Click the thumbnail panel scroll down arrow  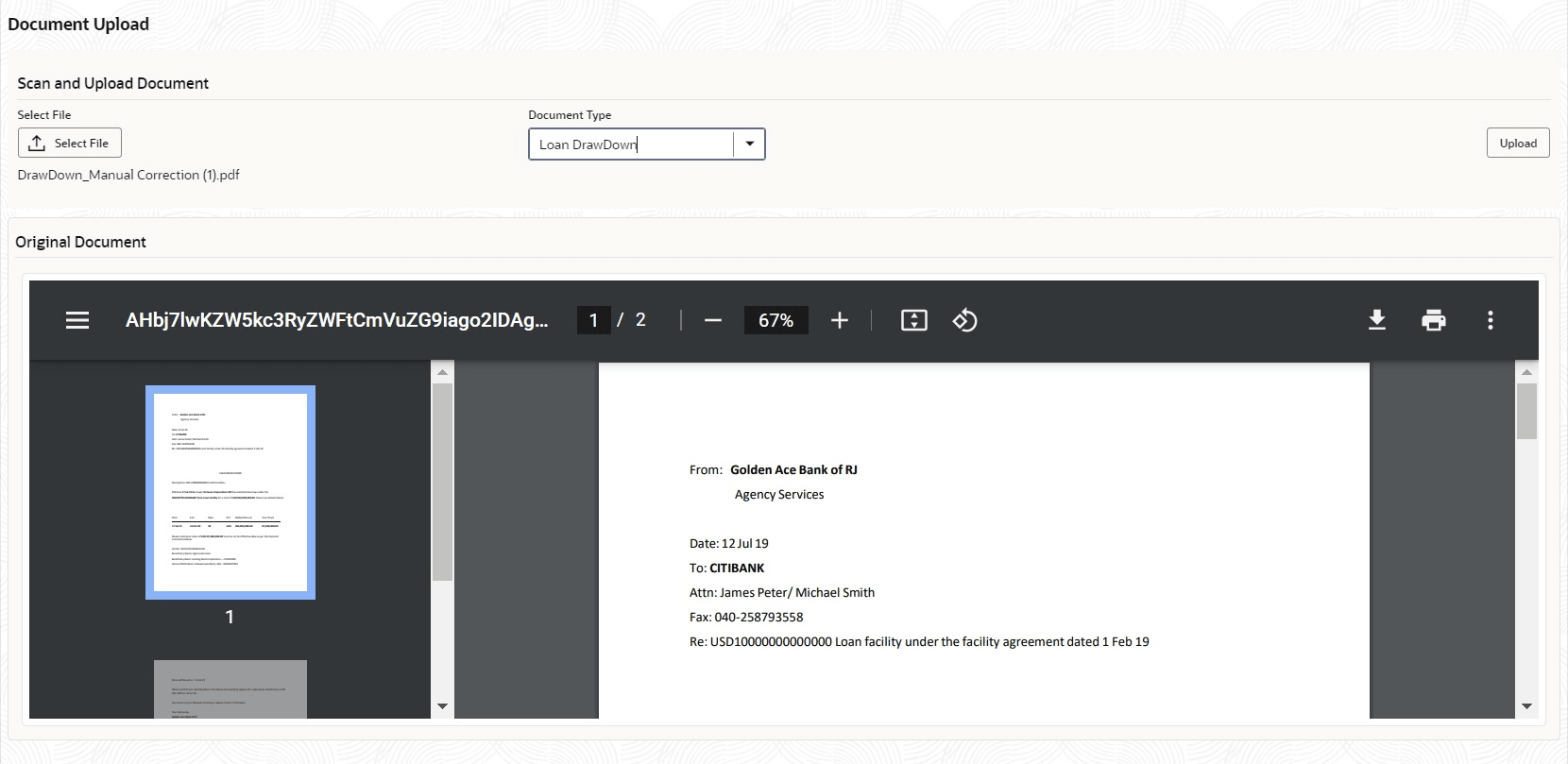tap(442, 705)
